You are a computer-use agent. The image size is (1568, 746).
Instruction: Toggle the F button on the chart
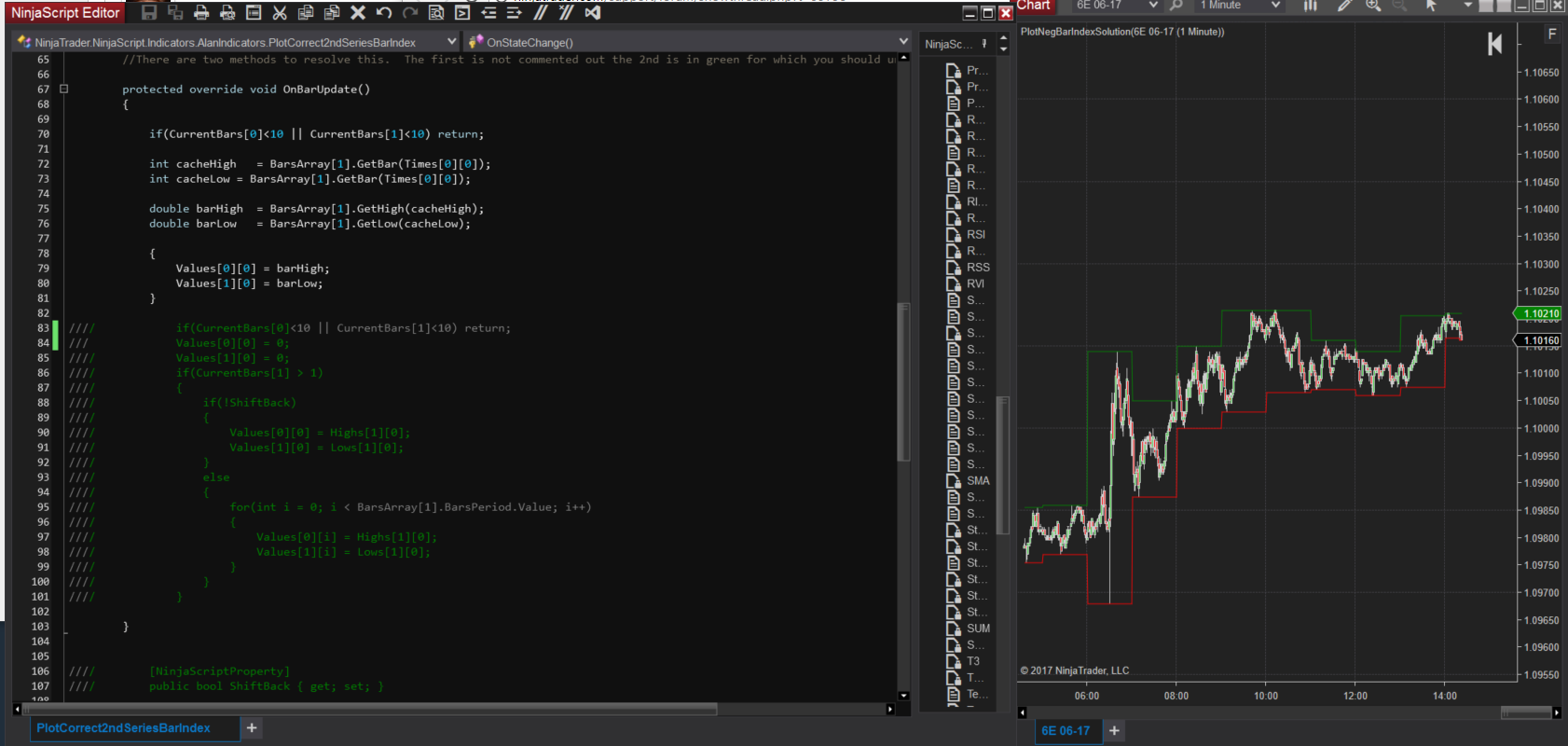click(1552, 34)
